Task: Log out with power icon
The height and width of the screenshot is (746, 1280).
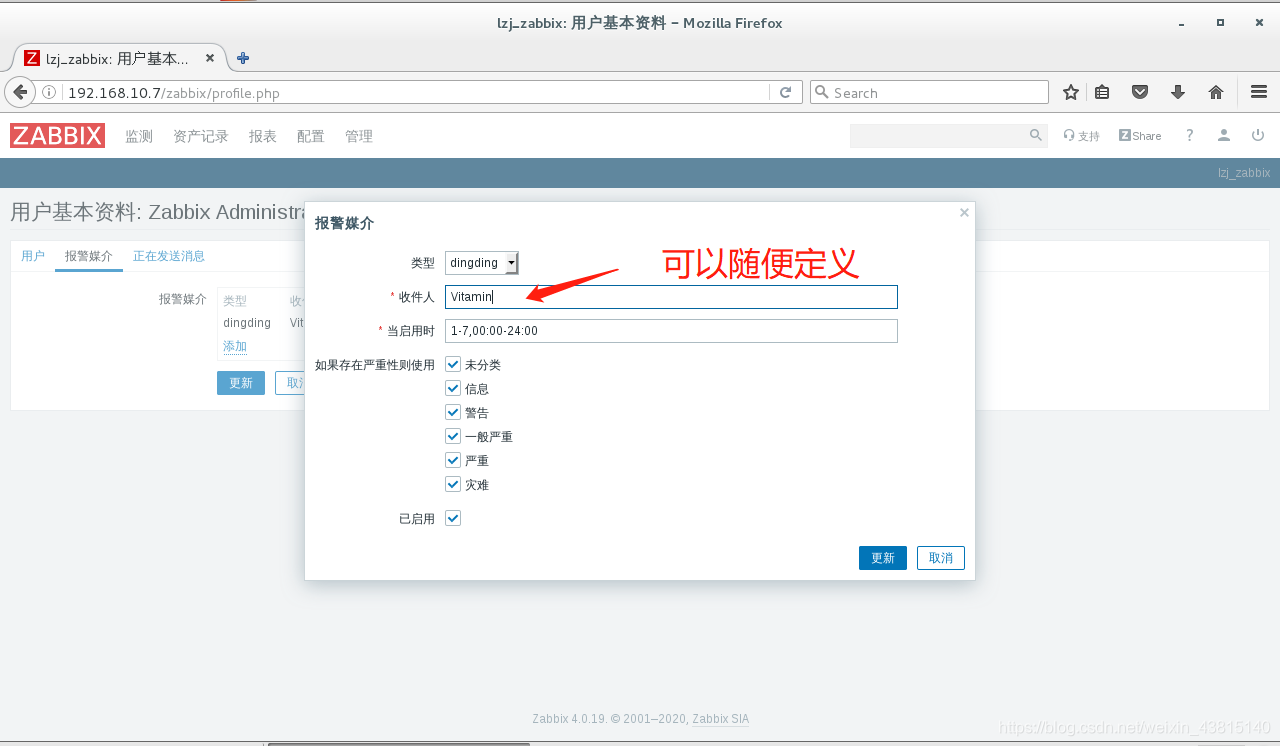Action: coord(1257,135)
